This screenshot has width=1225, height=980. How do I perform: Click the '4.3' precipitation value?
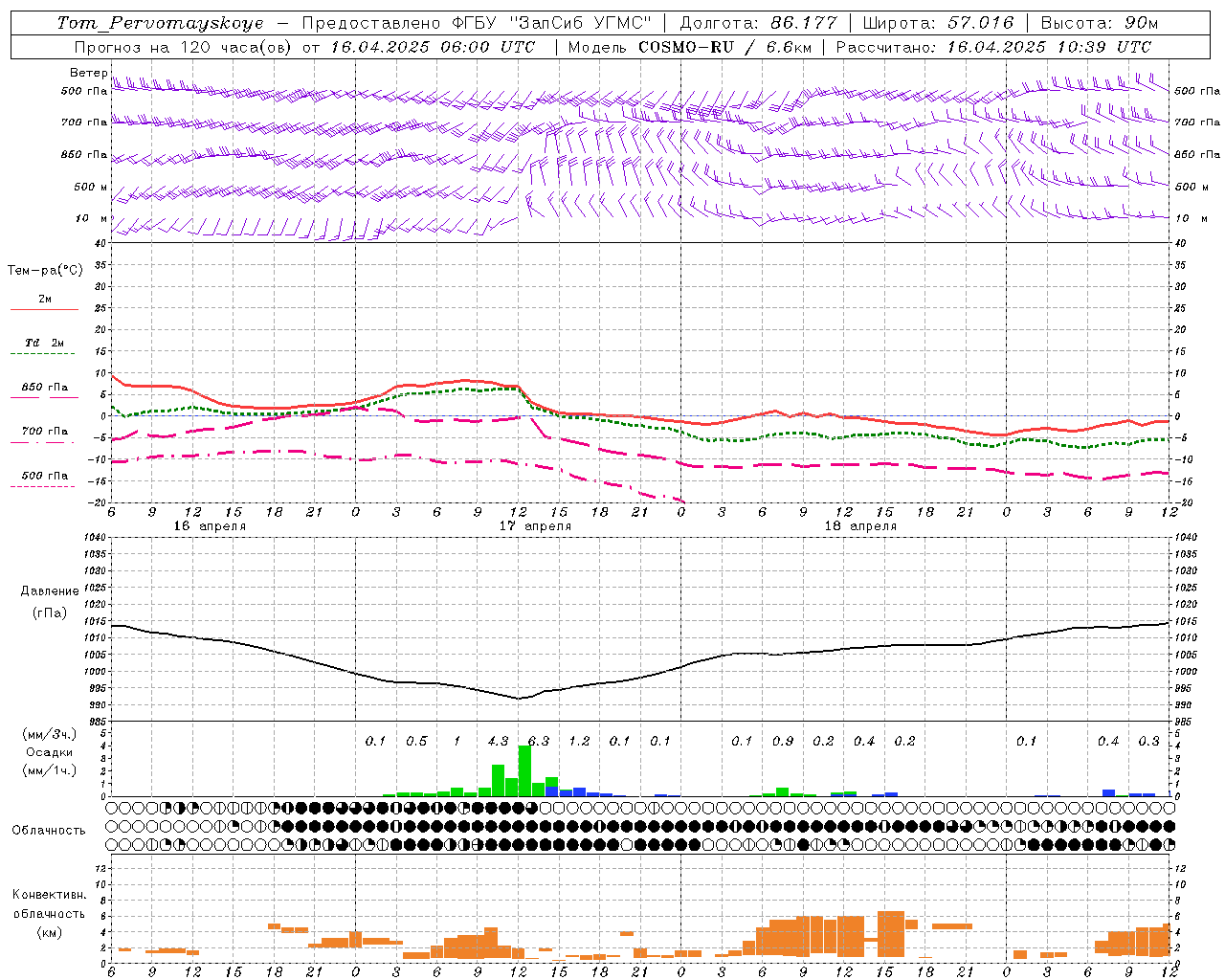(498, 742)
